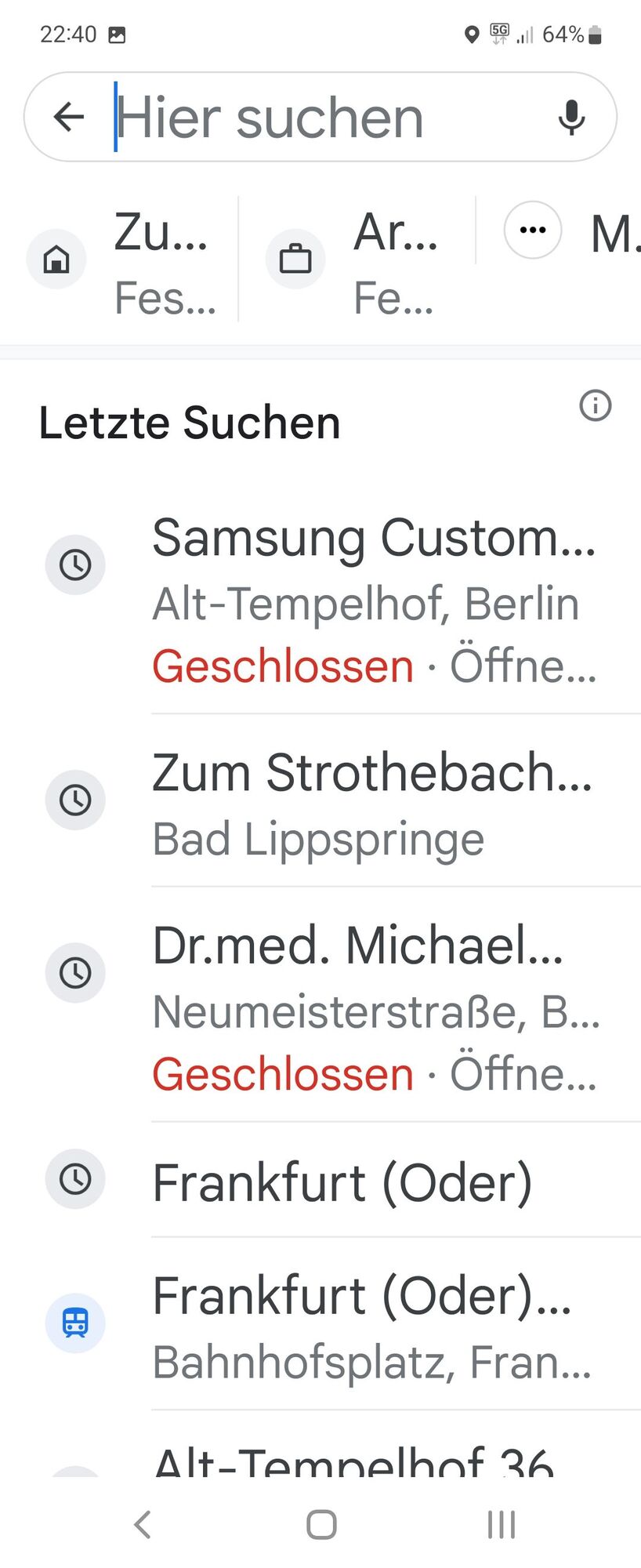Open Android recent apps button
The width and height of the screenshot is (641, 1568).
coord(502,1525)
